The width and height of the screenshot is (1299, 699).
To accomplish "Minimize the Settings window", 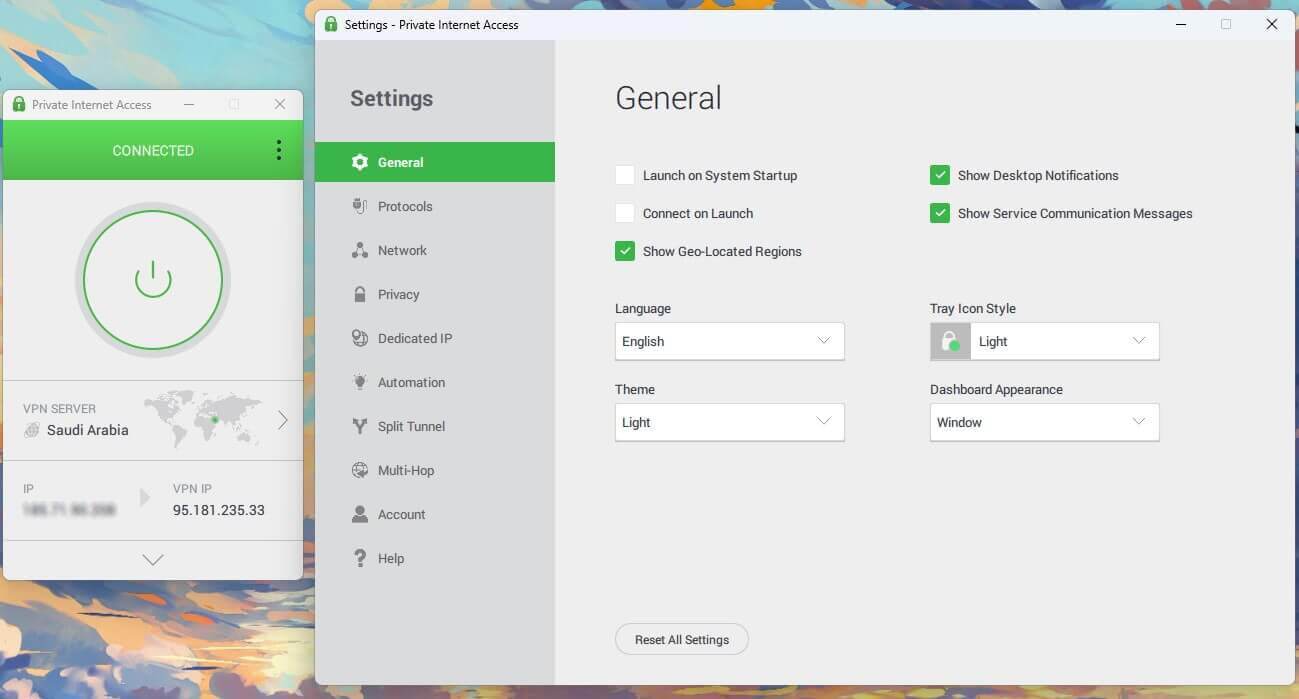I will coord(1180,24).
